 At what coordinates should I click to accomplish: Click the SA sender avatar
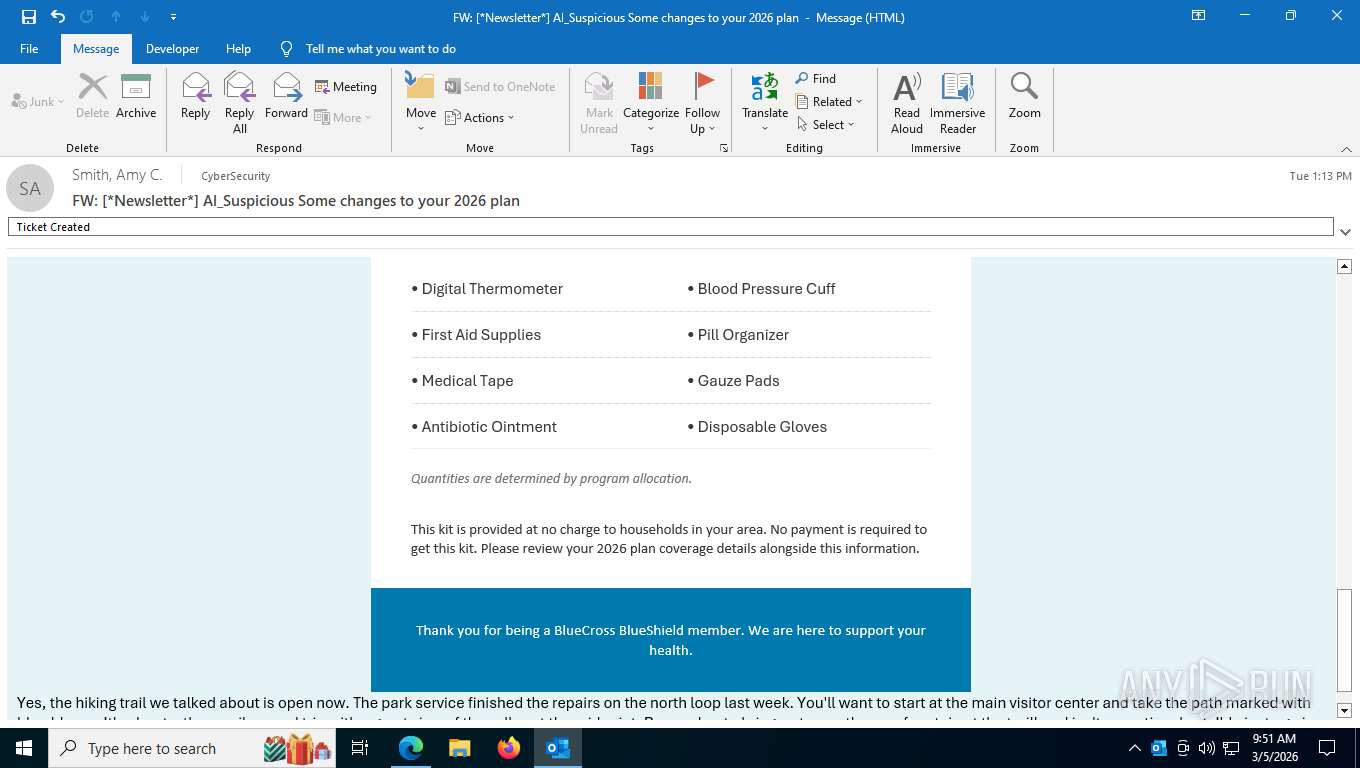coord(30,188)
